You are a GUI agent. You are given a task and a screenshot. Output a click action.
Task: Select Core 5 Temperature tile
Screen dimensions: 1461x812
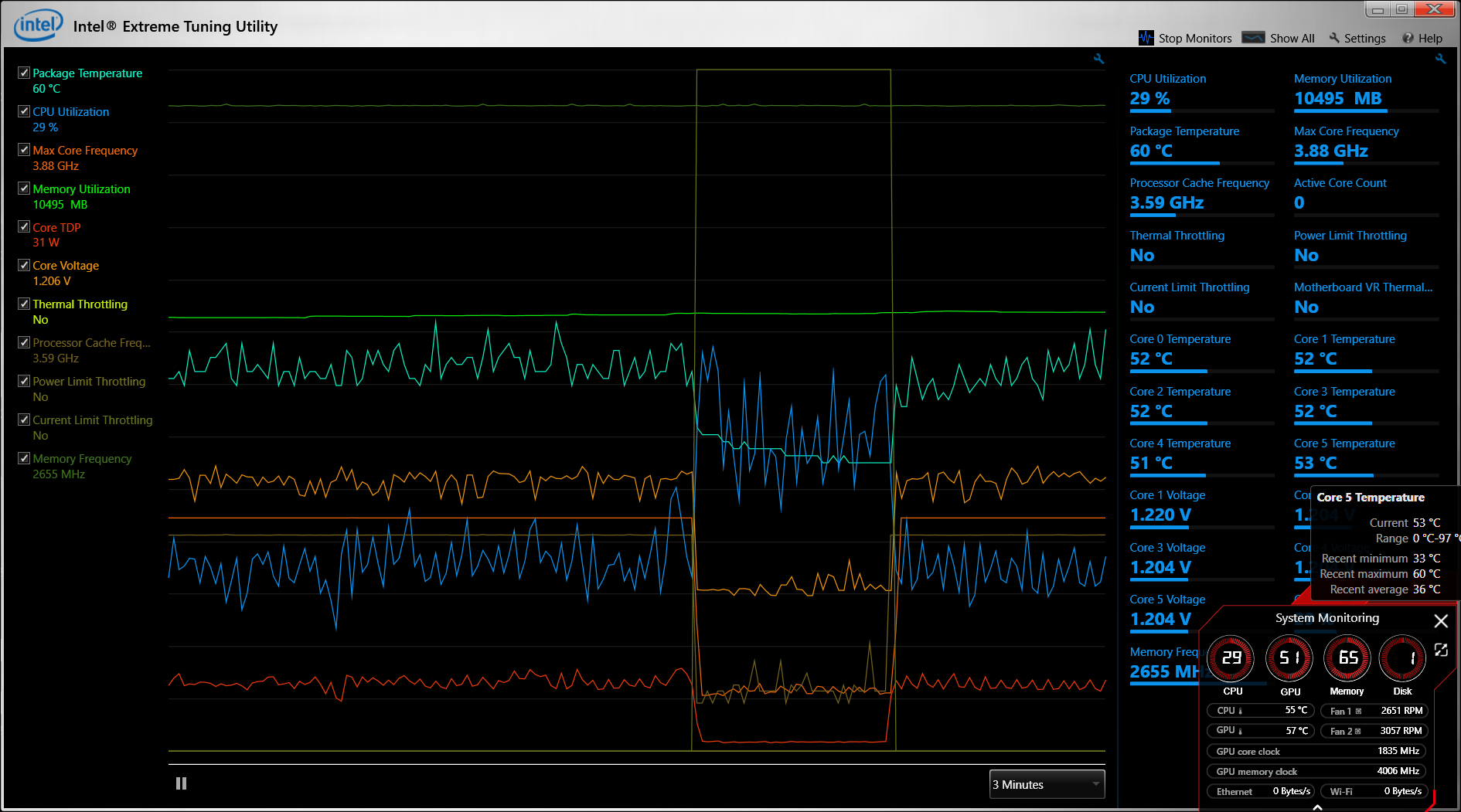pyautogui.click(x=1367, y=457)
